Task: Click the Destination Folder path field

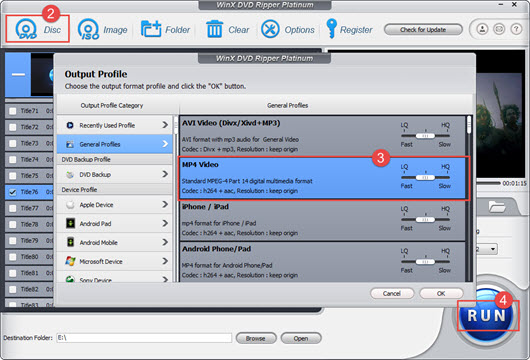Action: point(144,338)
